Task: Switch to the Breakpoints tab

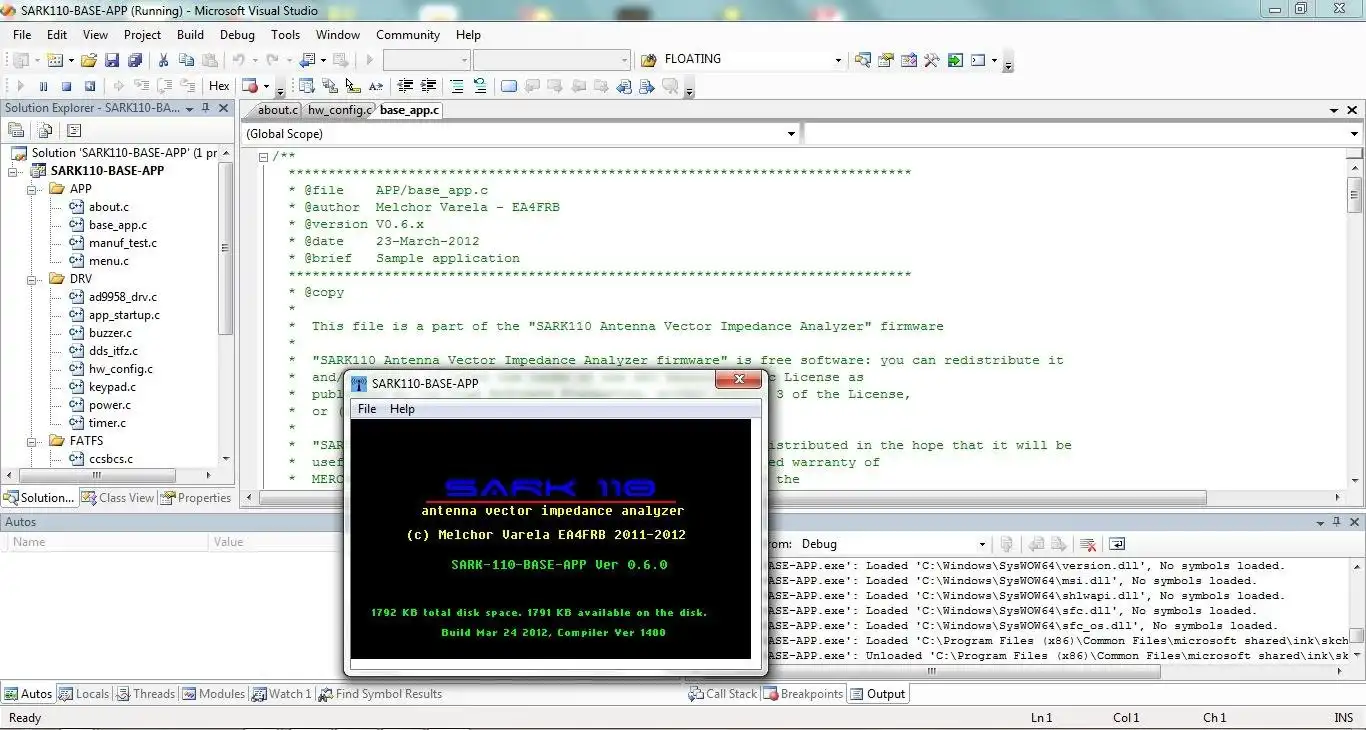Action: click(x=804, y=694)
